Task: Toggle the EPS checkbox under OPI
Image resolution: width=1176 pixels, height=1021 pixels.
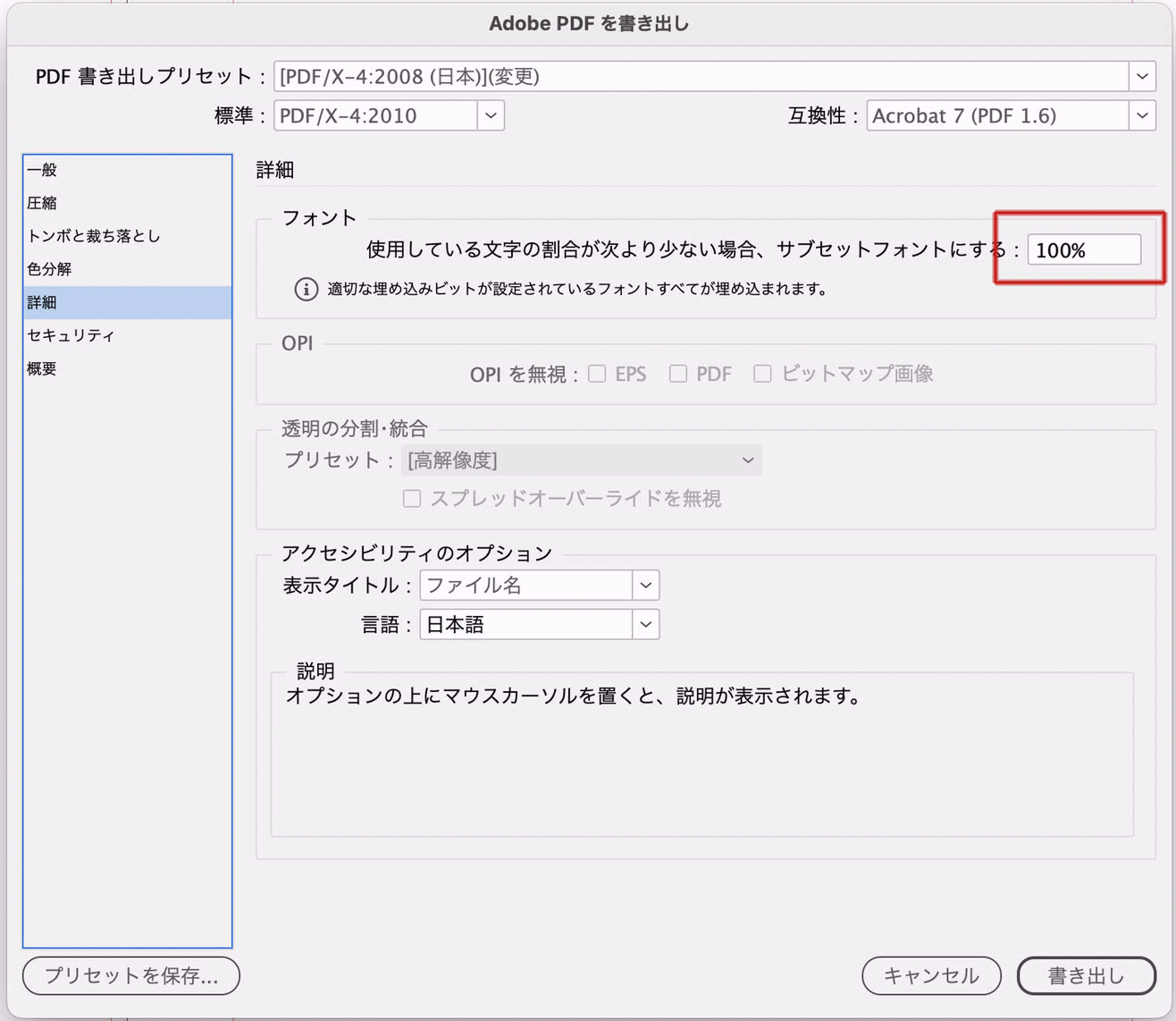Action: click(x=597, y=374)
